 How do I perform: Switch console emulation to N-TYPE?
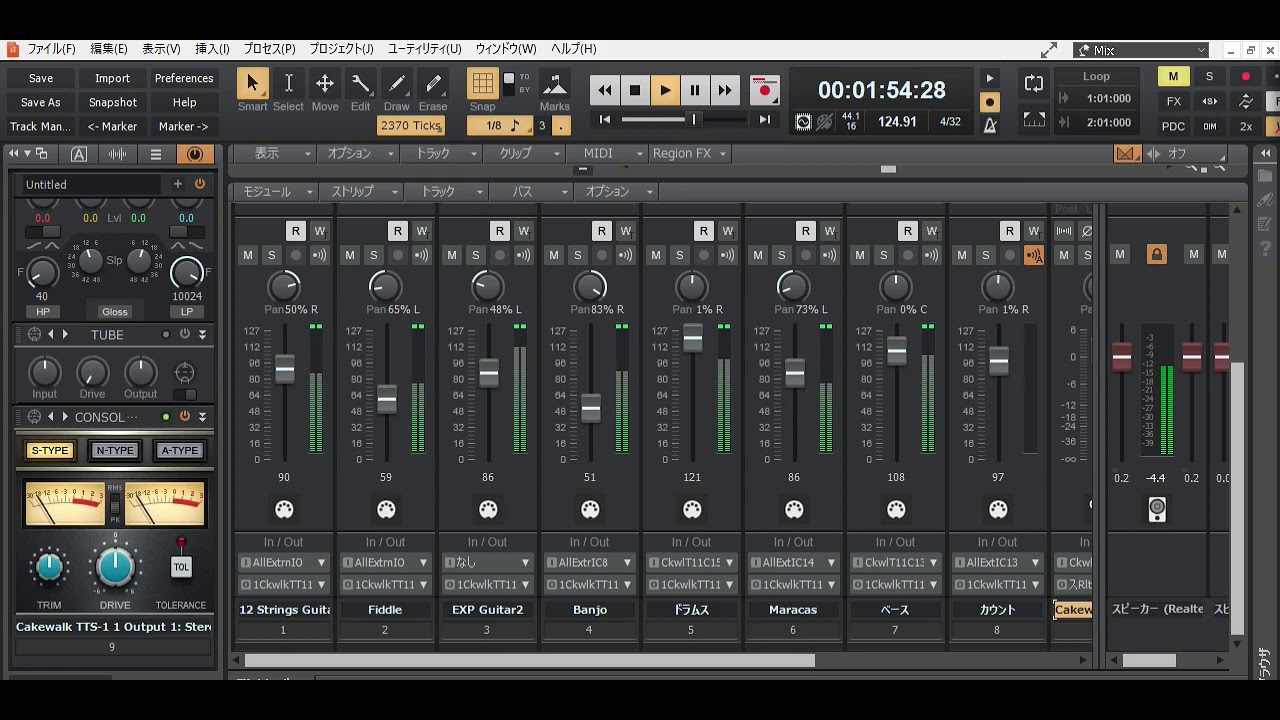(115, 450)
